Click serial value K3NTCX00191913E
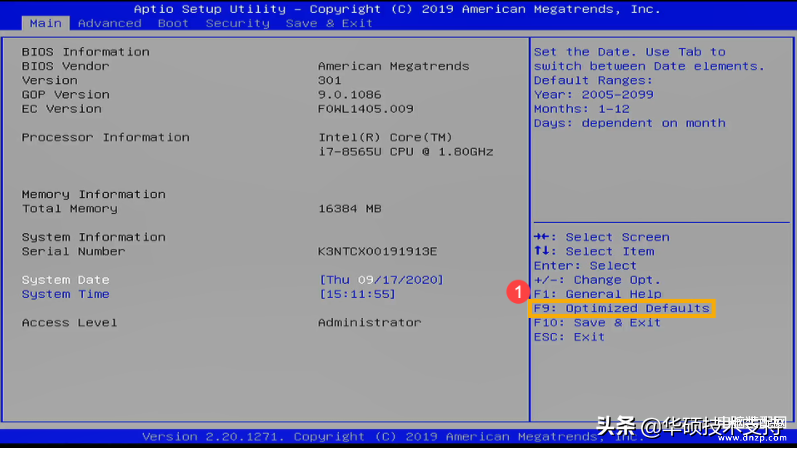The image size is (797, 451). 378,251
